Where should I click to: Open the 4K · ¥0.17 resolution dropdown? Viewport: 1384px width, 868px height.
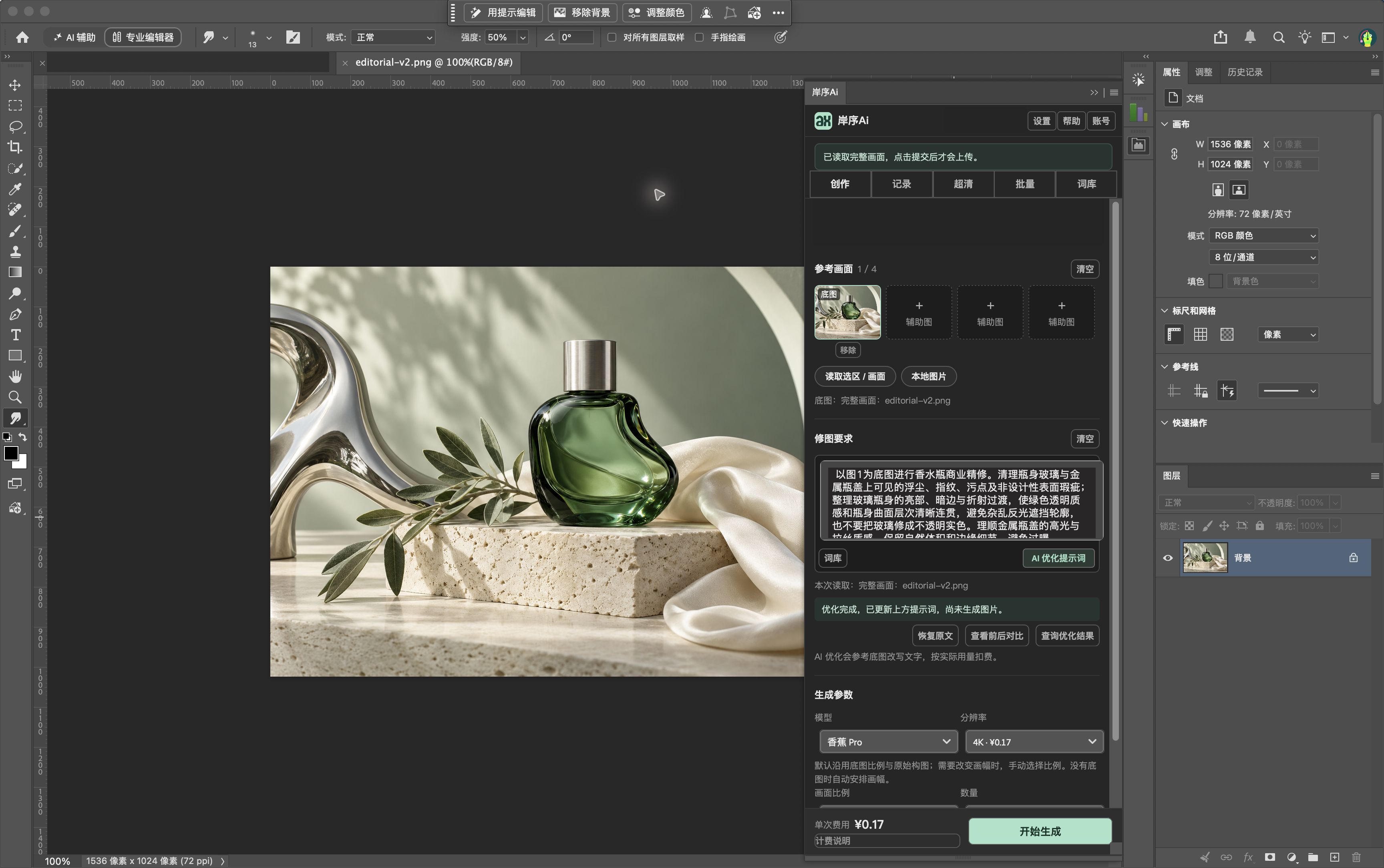pos(1034,742)
